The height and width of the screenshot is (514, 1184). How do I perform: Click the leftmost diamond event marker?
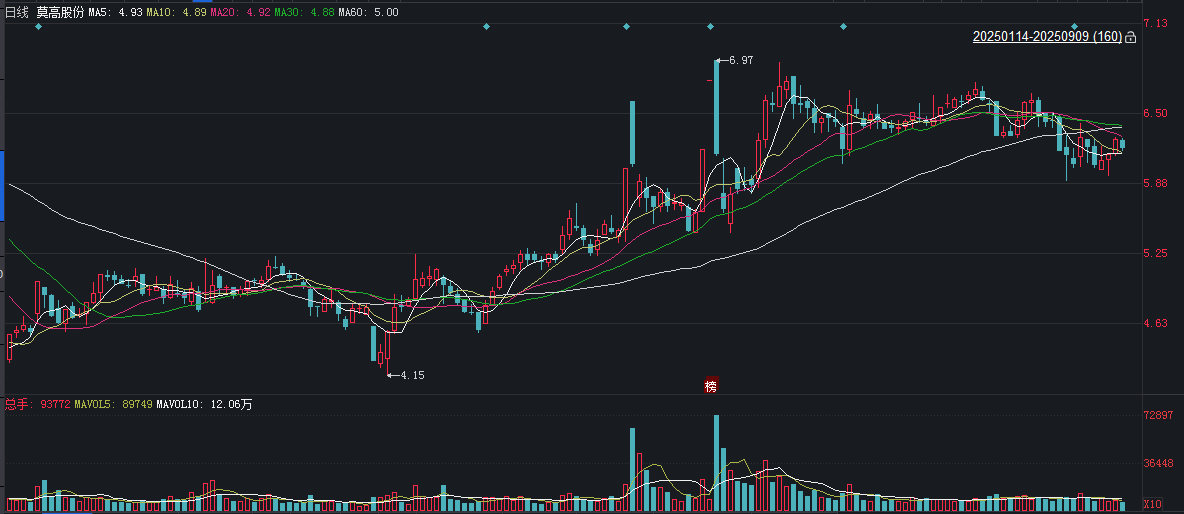coord(39,26)
